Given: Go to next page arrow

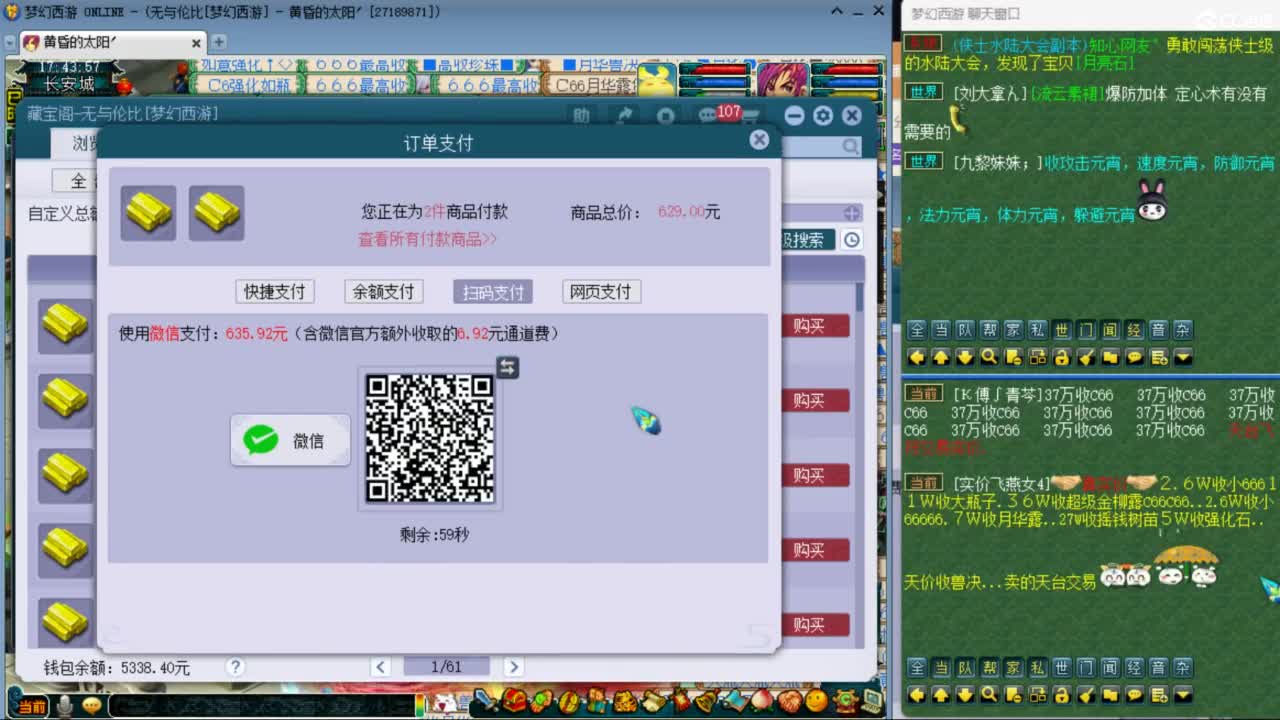Looking at the screenshot, I should pos(513,667).
